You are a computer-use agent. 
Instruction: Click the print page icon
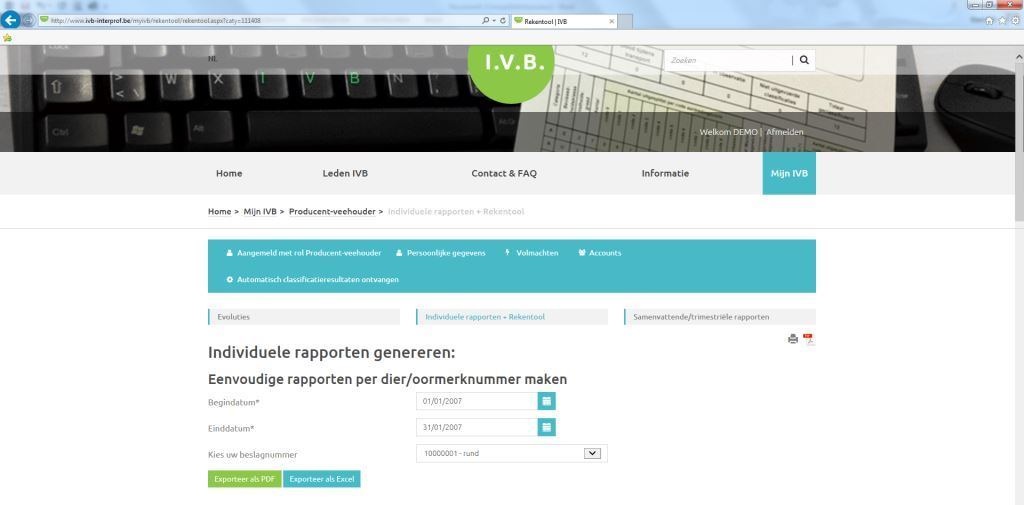click(793, 339)
